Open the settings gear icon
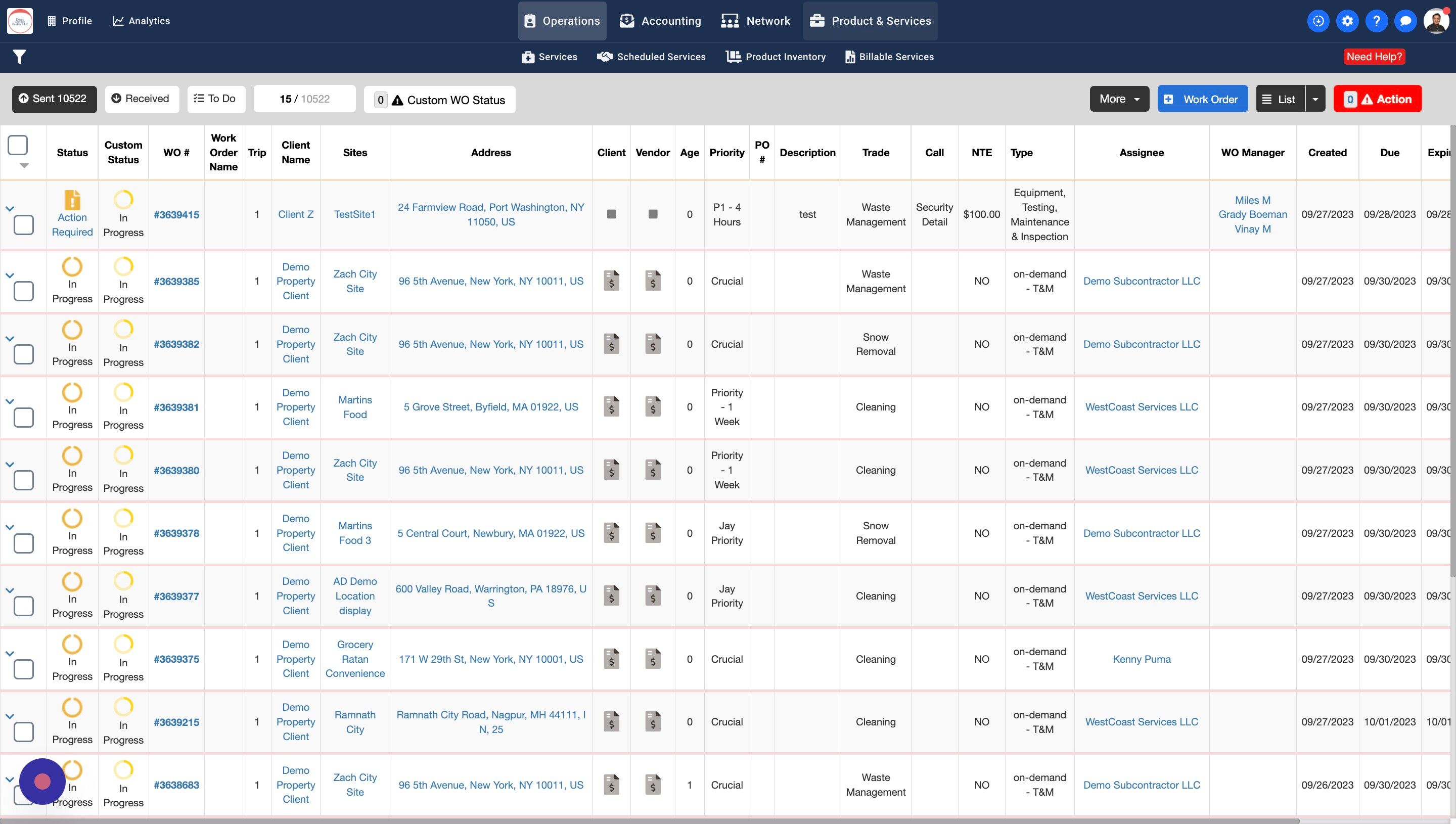This screenshot has width=1456, height=824. pyautogui.click(x=1347, y=21)
